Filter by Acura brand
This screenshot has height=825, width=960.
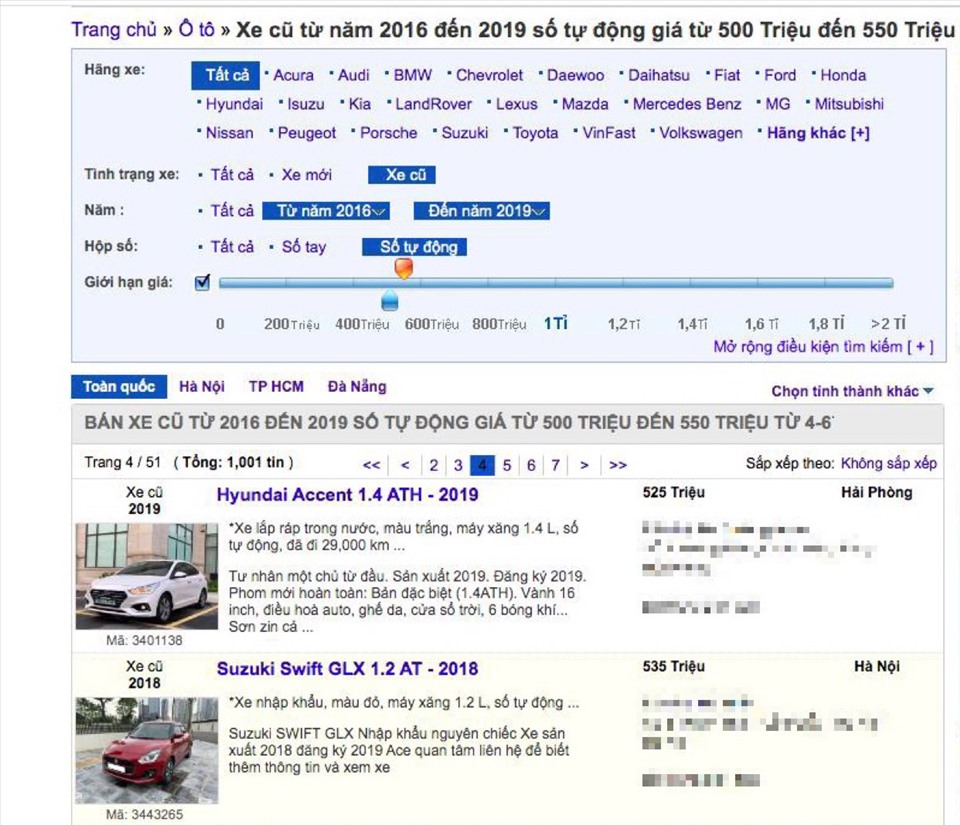[x=293, y=75]
